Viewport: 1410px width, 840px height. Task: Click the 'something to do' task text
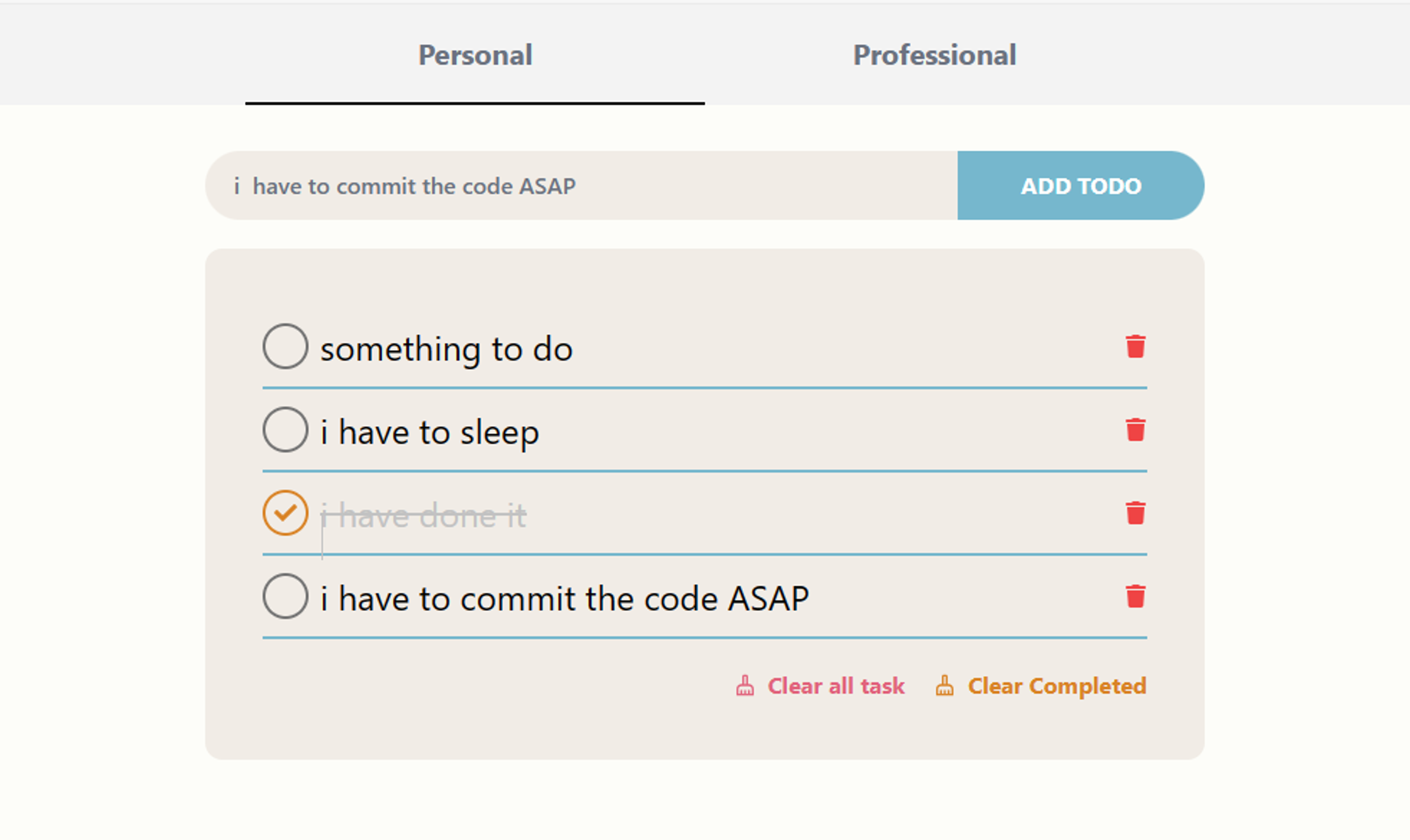coord(446,349)
